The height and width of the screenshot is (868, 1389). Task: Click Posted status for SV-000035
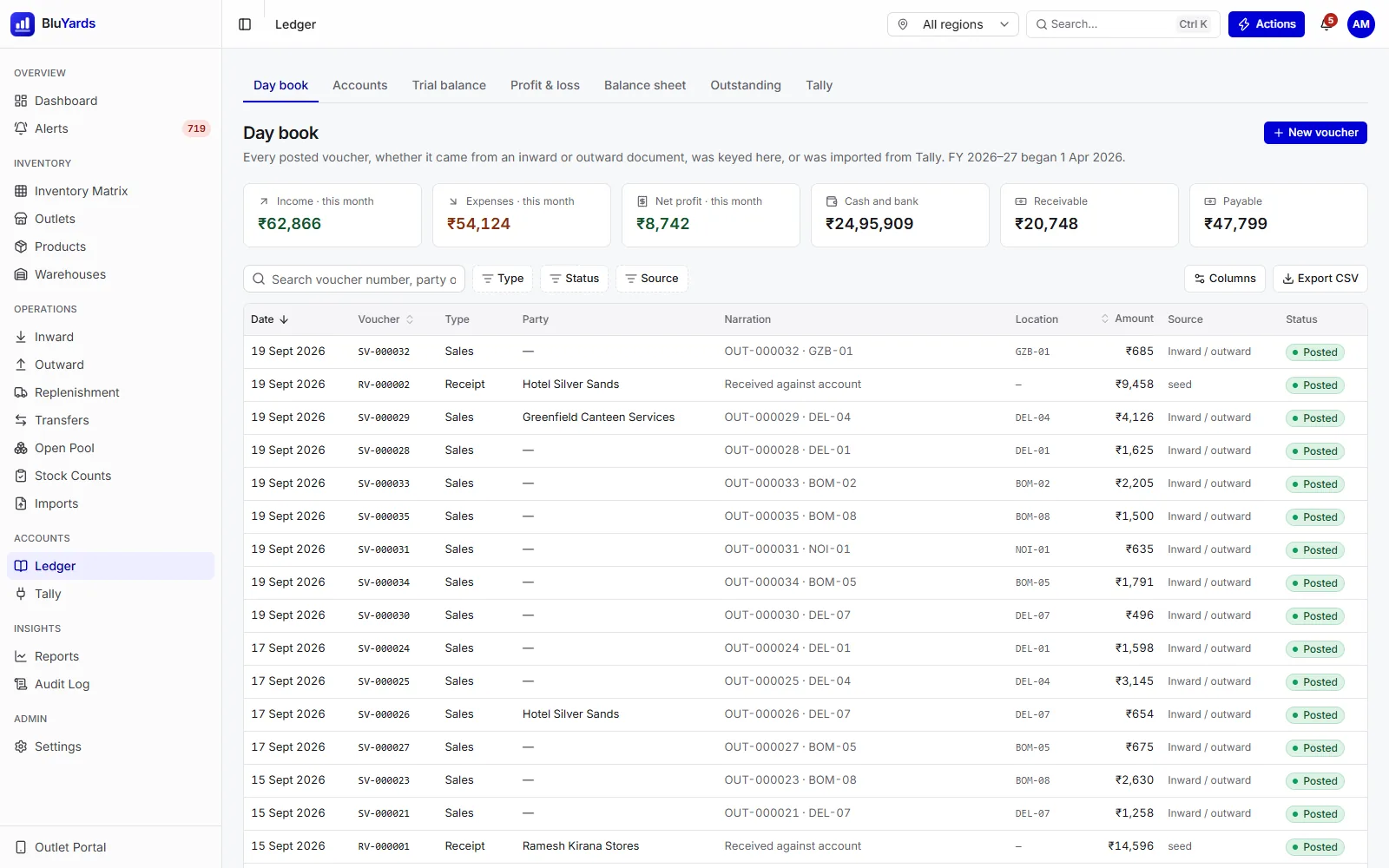1314,517
